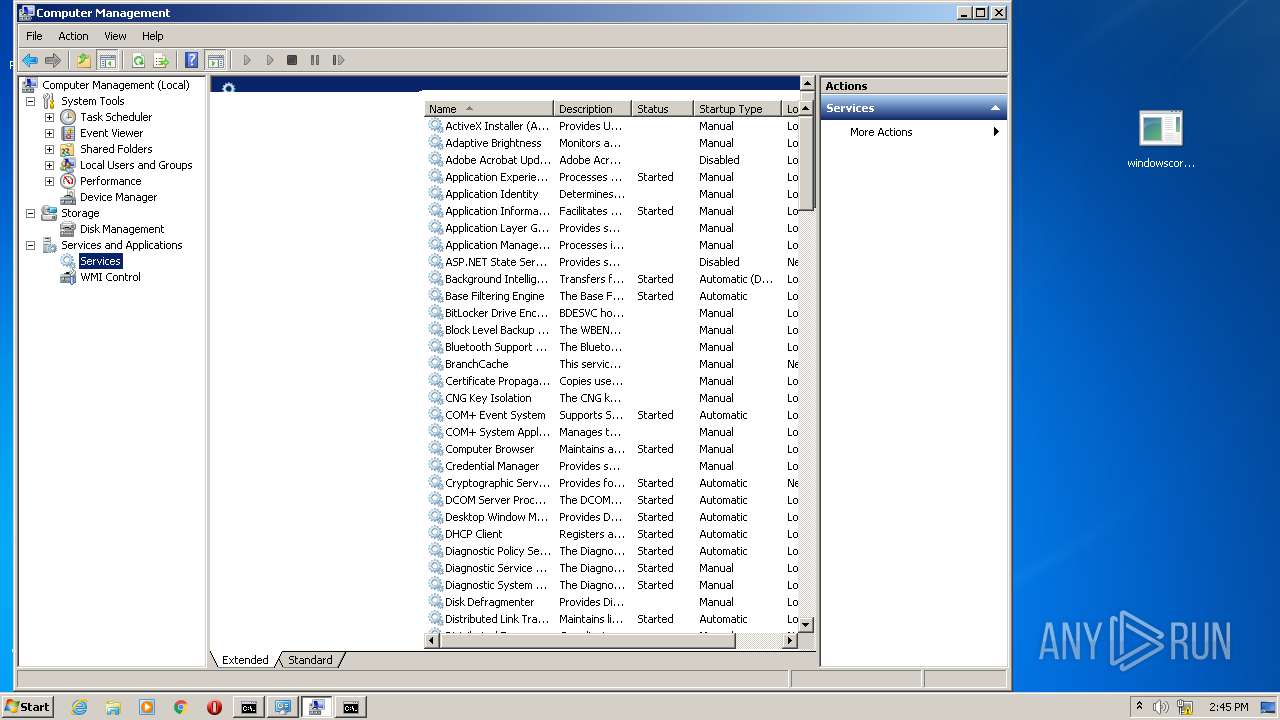This screenshot has height=720, width=1280.
Task: Click the Up one level toolbar icon
Action: click(84, 60)
